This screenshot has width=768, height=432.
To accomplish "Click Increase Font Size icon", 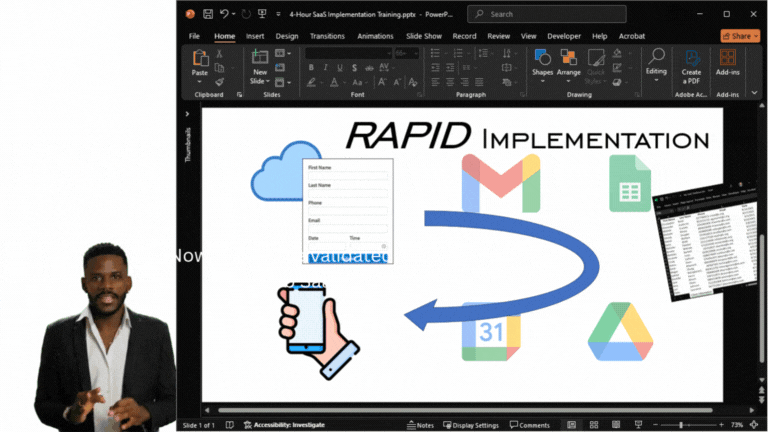I will click(382, 82).
